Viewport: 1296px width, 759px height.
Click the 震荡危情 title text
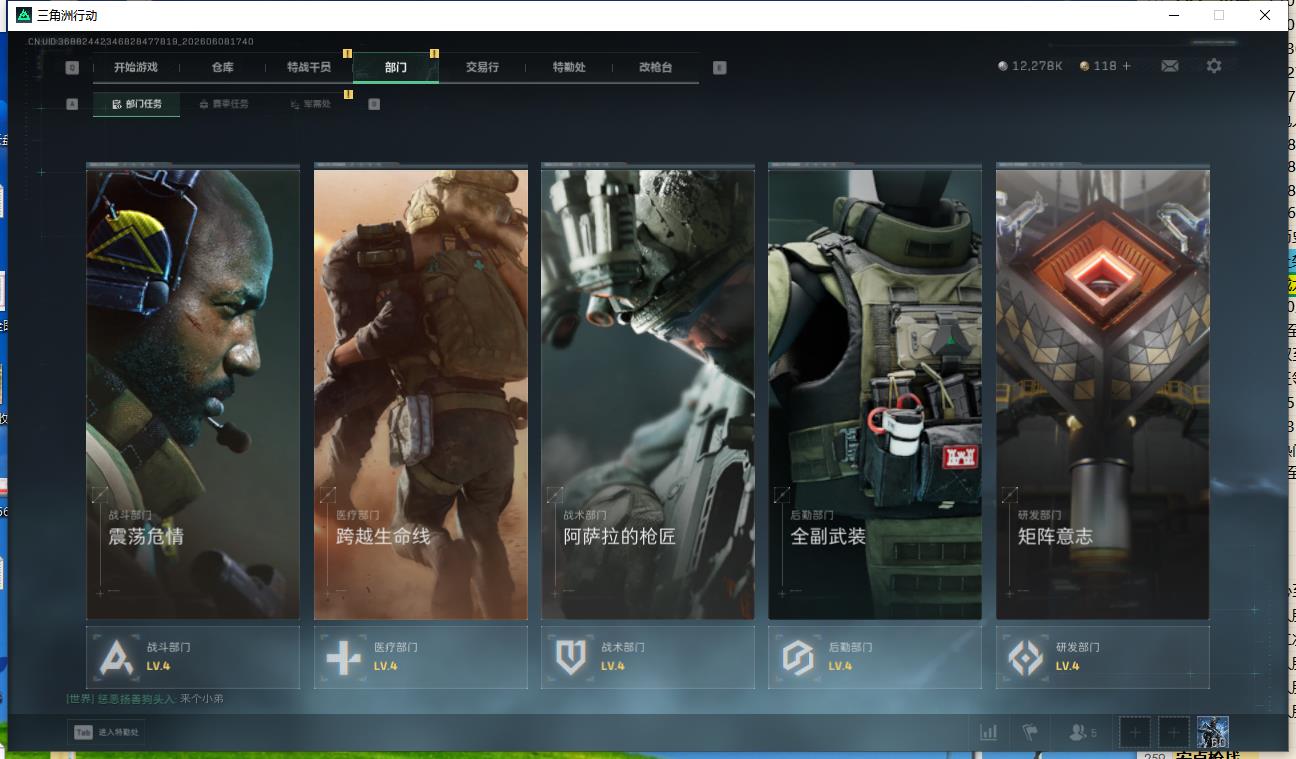146,536
